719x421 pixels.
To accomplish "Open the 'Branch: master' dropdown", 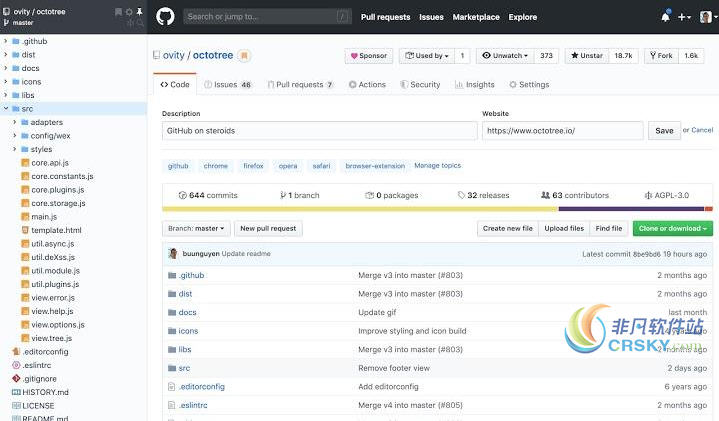I will [196, 228].
